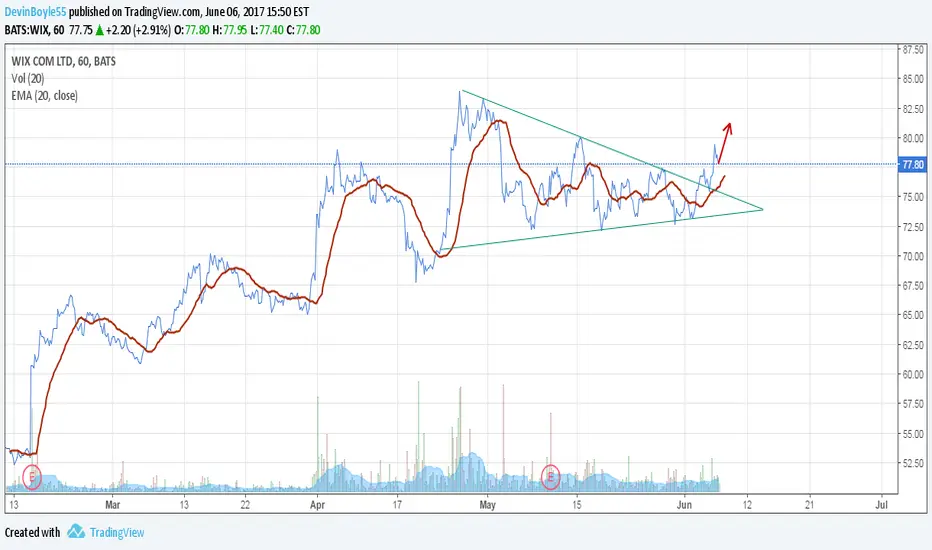This screenshot has width=932, height=550.
Task: Click the 52.50 price axis label
Action: [x=913, y=463]
